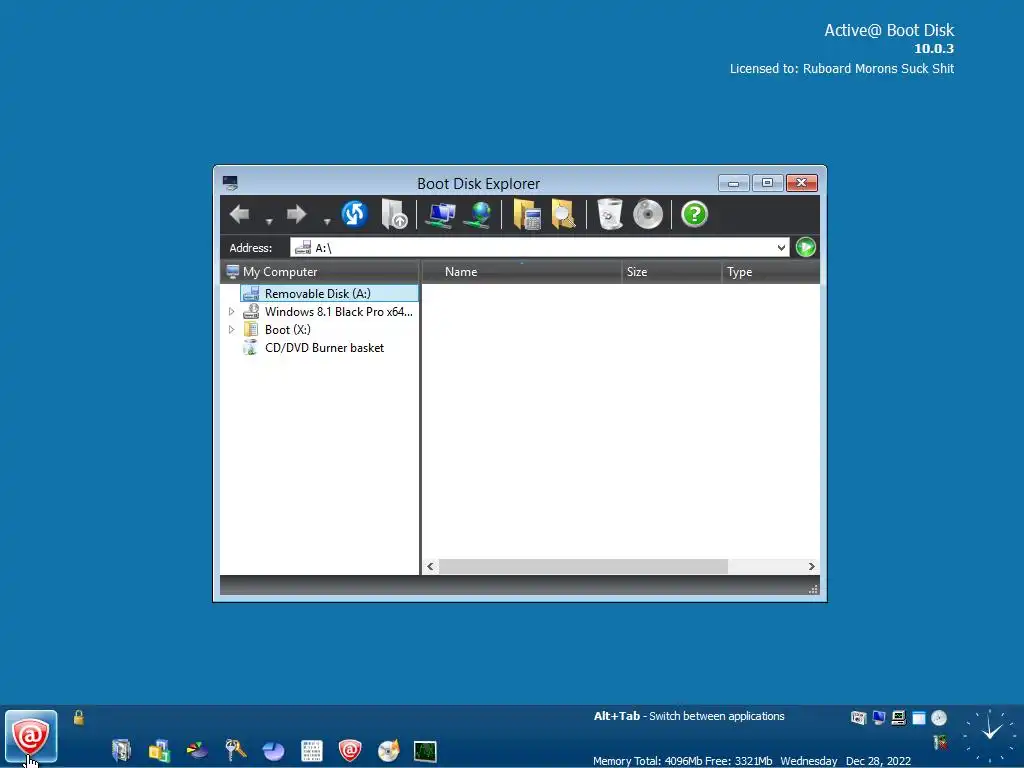Click the window resize grip corner
1024x768 pixels.
pos(813,589)
